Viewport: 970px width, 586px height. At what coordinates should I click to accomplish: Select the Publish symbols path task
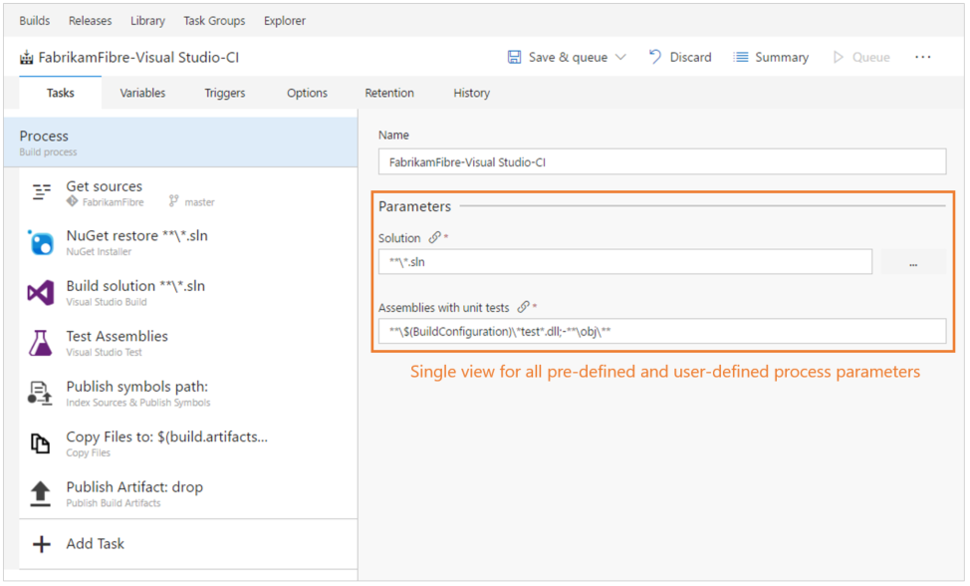click(188, 393)
